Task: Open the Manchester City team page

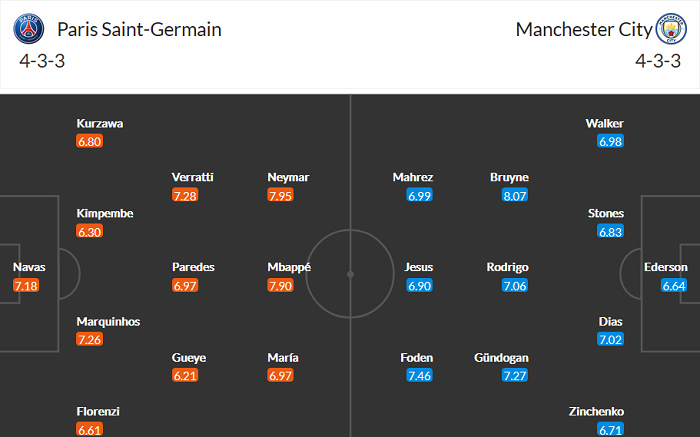Action: [x=584, y=29]
